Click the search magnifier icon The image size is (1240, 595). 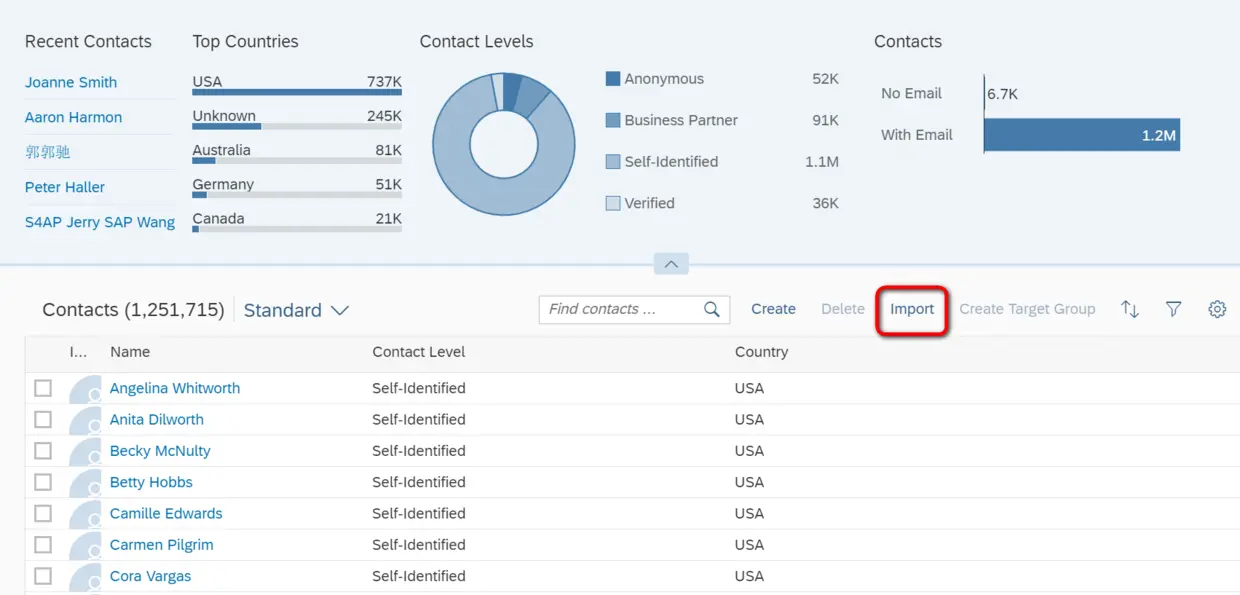tap(712, 310)
